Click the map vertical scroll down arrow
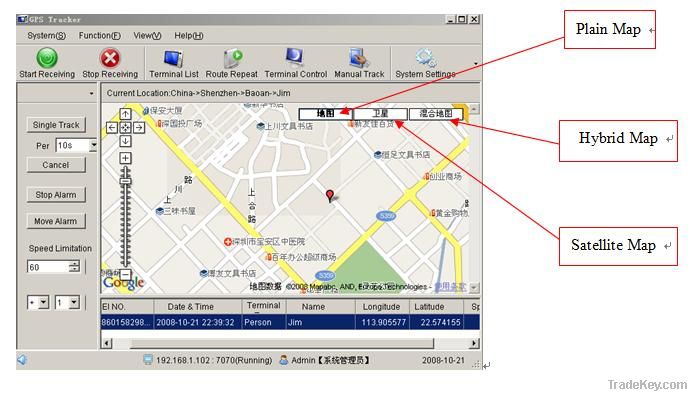The width and height of the screenshot is (690, 394). click(x=474, y=287)
